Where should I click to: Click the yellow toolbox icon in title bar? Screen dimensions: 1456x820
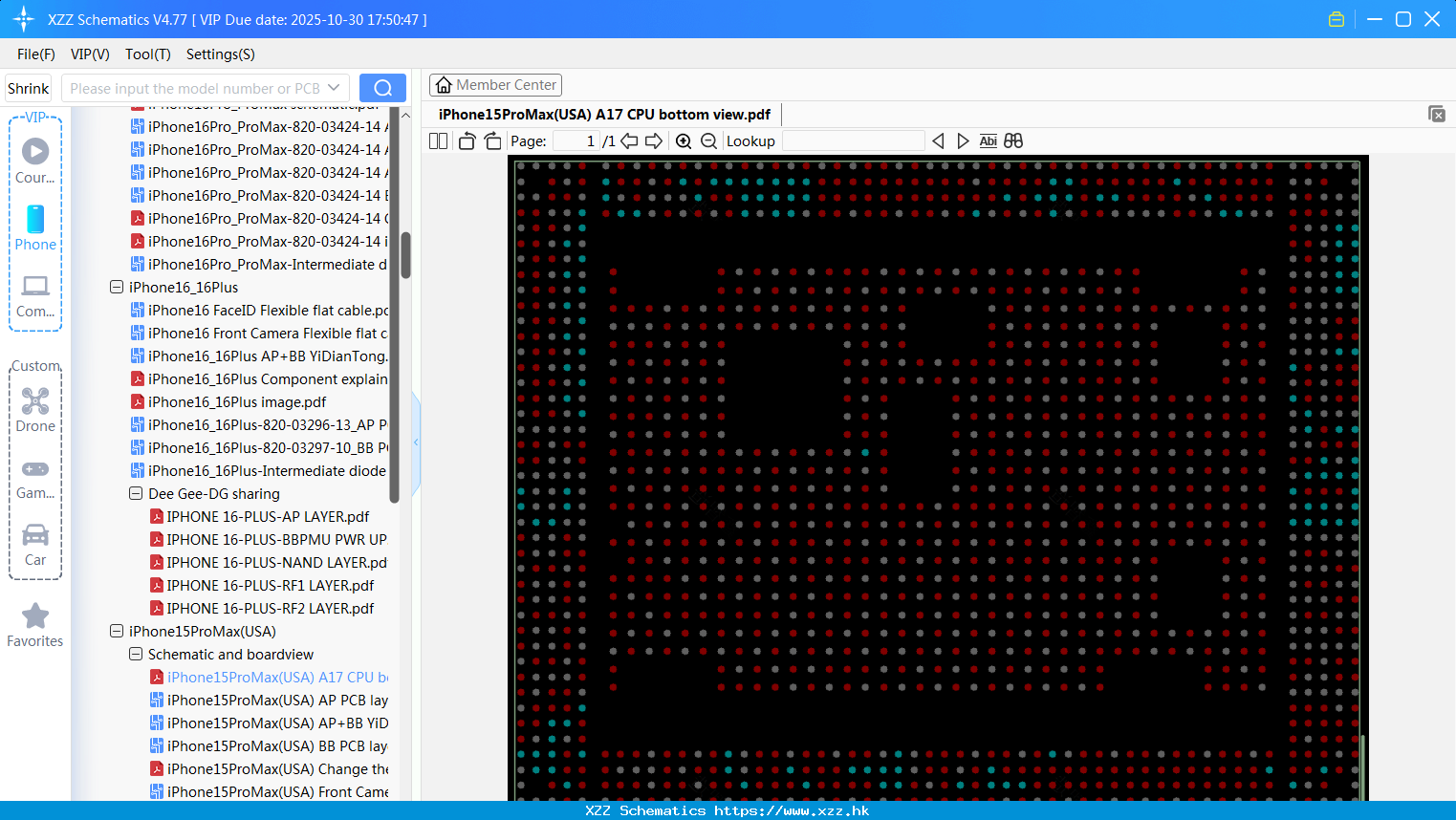(1336, 19)
